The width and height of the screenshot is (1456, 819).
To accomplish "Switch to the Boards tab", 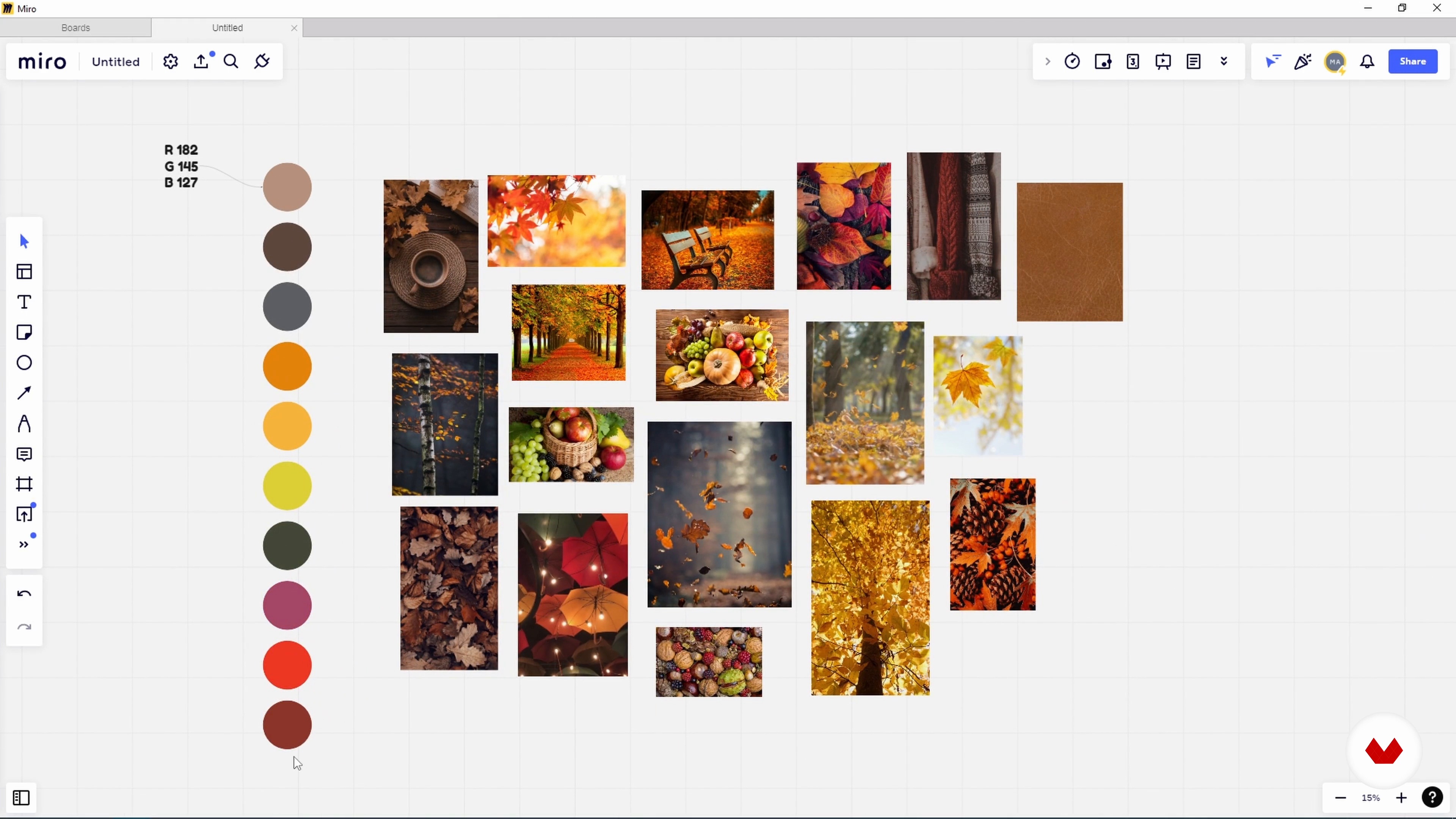I will click(76, 28).
